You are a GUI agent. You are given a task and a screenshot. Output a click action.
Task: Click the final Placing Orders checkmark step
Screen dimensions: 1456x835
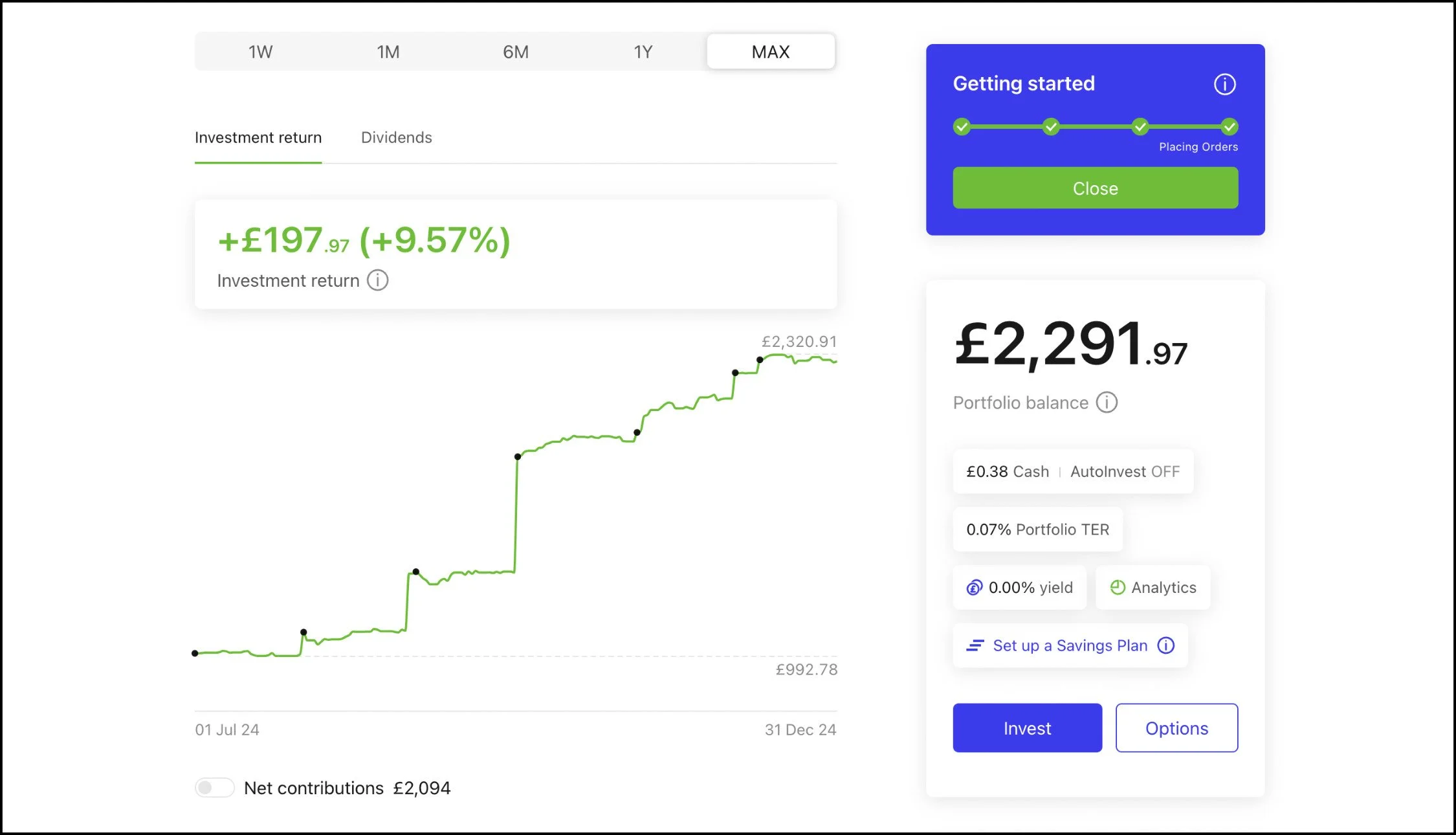[1230, 127]
